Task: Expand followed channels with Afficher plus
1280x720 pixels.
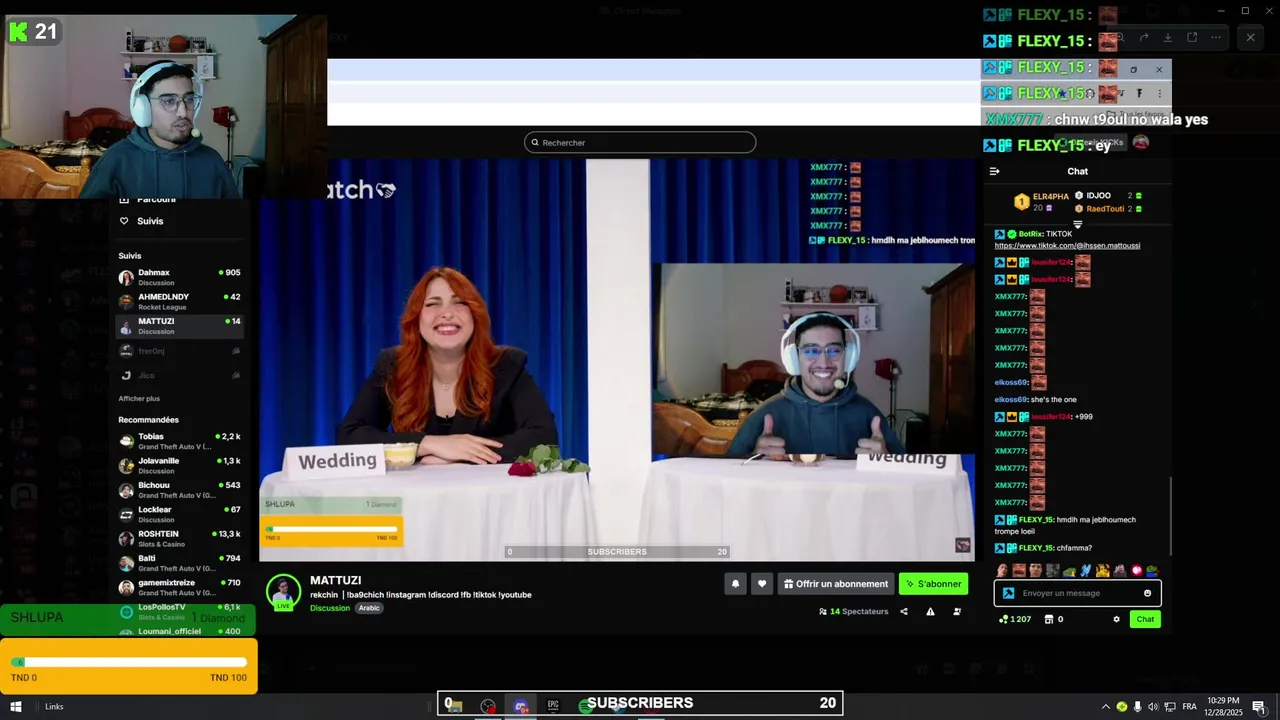Action: [x=139, y=399]
